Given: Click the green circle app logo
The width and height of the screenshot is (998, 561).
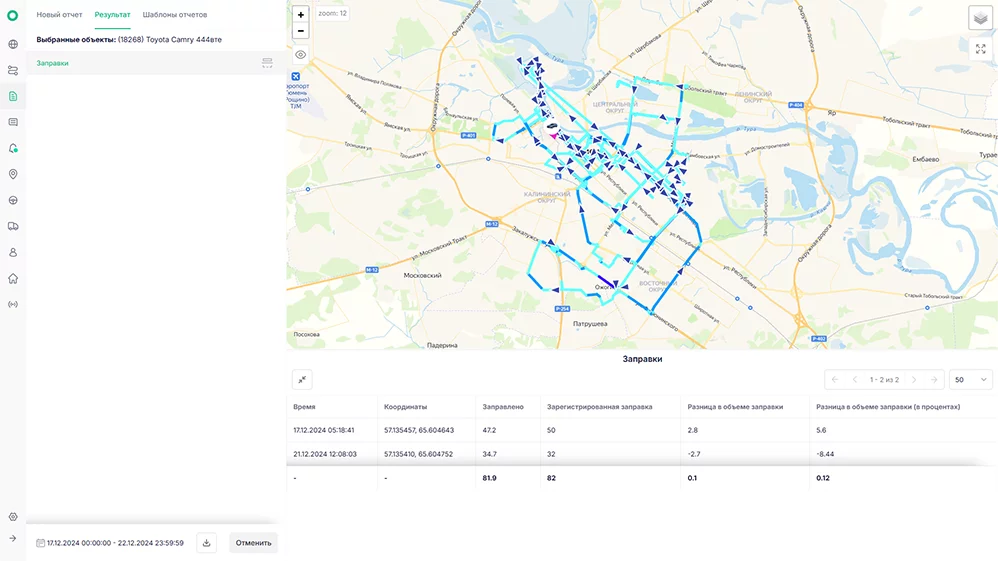Looking at the screenshot, I should coord(13,15).
